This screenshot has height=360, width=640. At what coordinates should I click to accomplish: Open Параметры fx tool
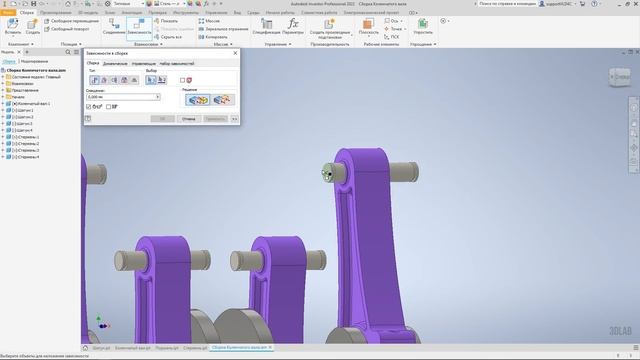point(293,26)
